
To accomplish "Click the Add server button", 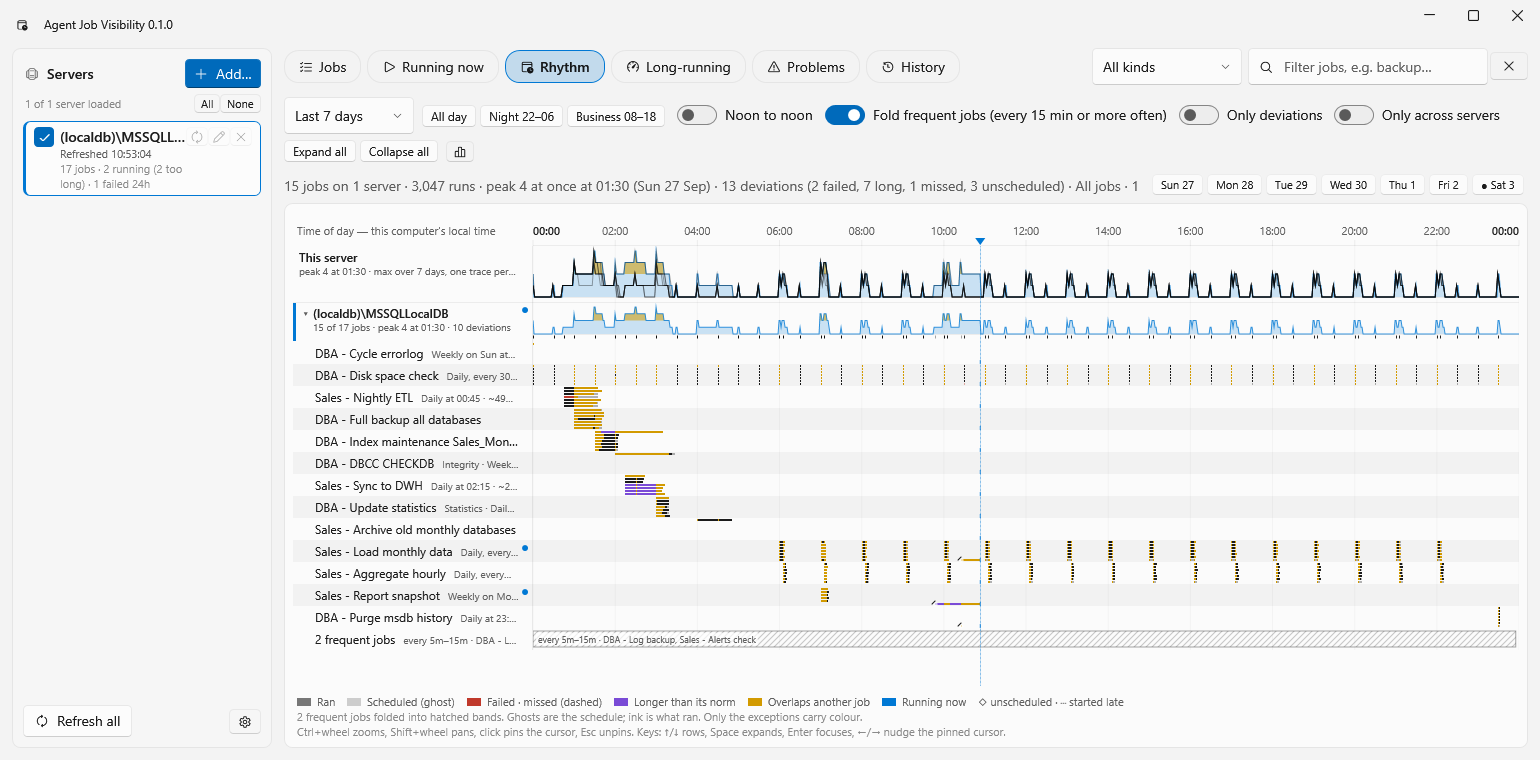I will pyautogui.click(x=222, y=74).
